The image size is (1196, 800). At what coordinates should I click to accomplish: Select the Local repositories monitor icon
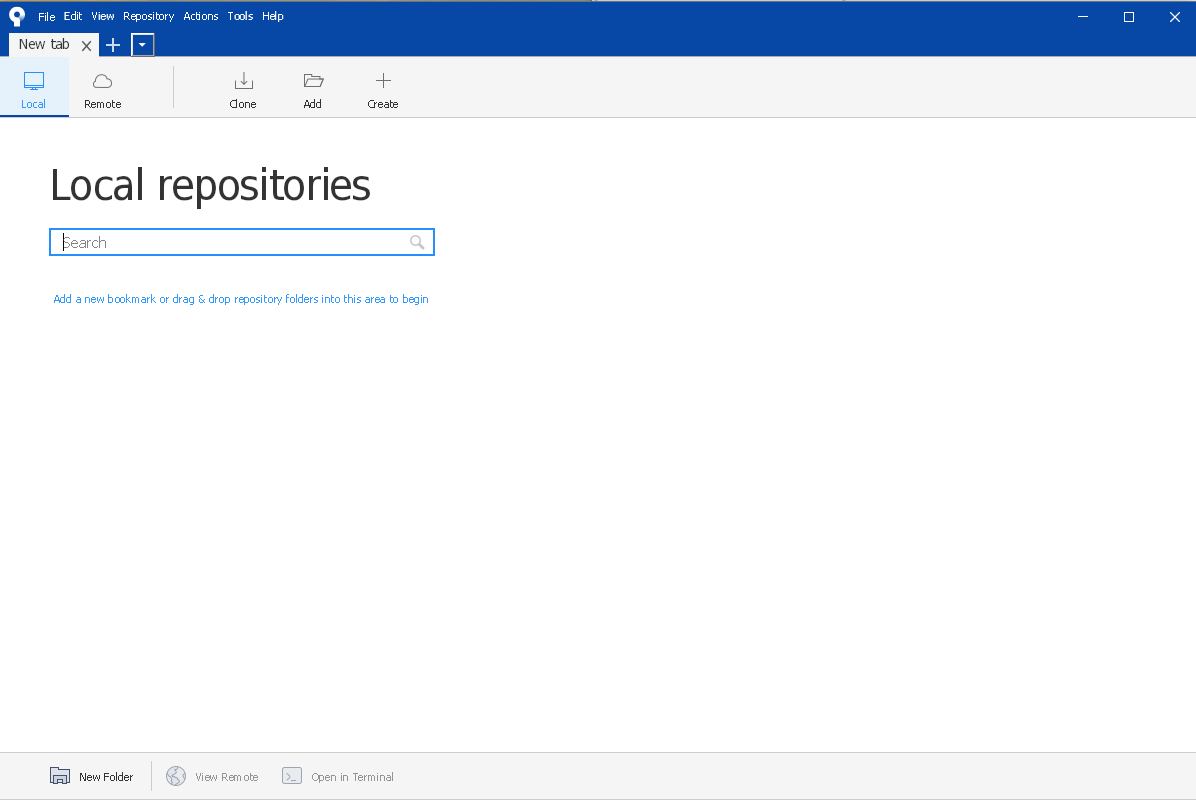(x=34, y=81)
